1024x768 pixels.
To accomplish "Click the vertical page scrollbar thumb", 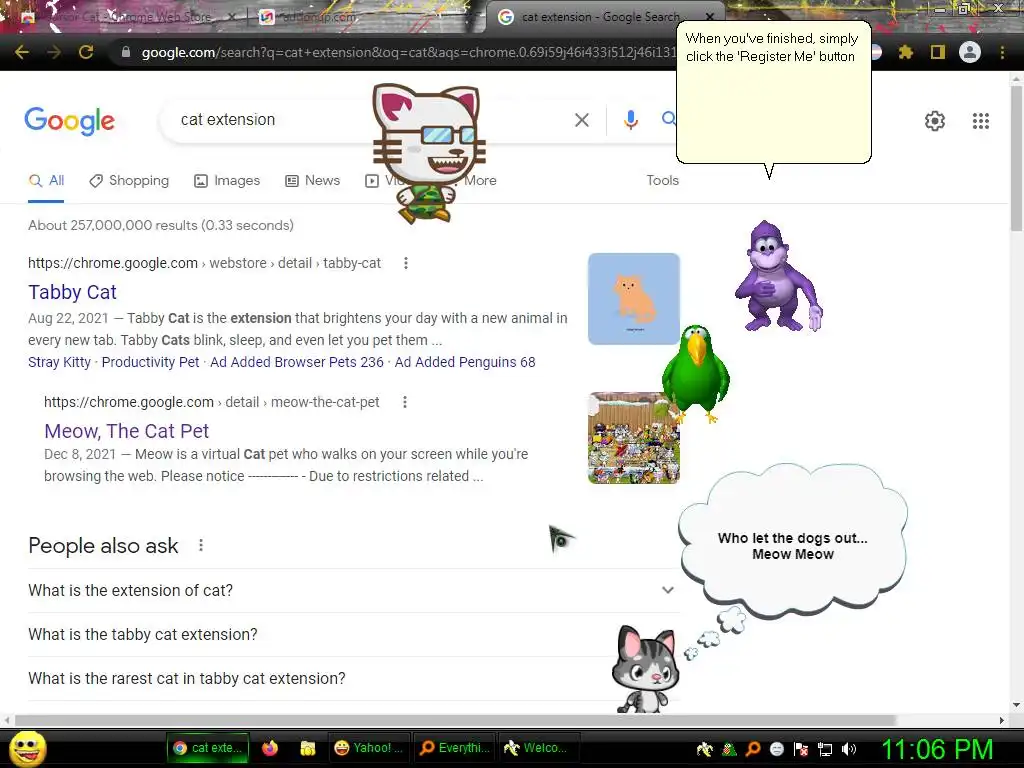I will pos(1016,157).
